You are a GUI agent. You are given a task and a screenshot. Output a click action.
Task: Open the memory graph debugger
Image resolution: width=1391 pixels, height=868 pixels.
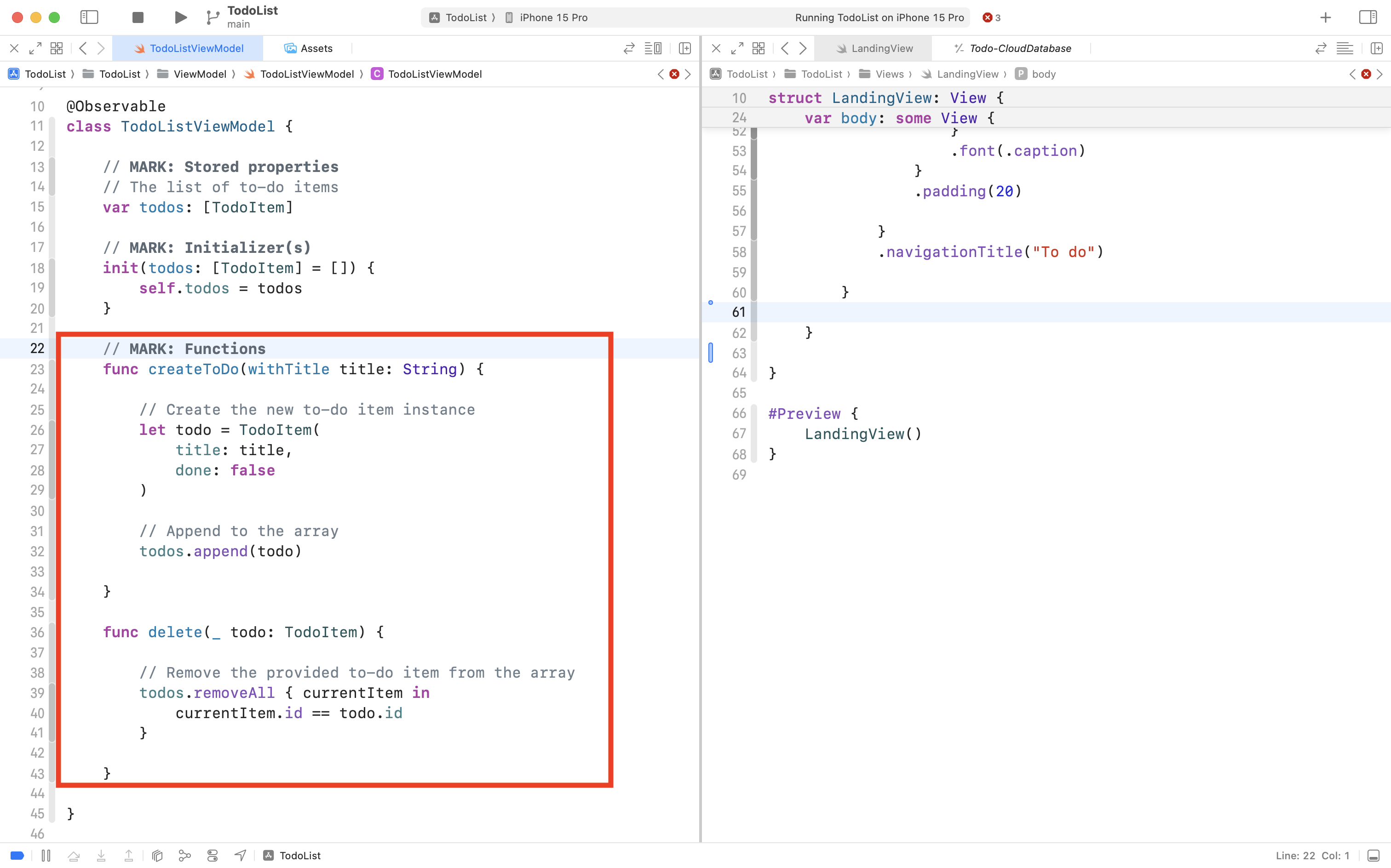tap(184, 855)
